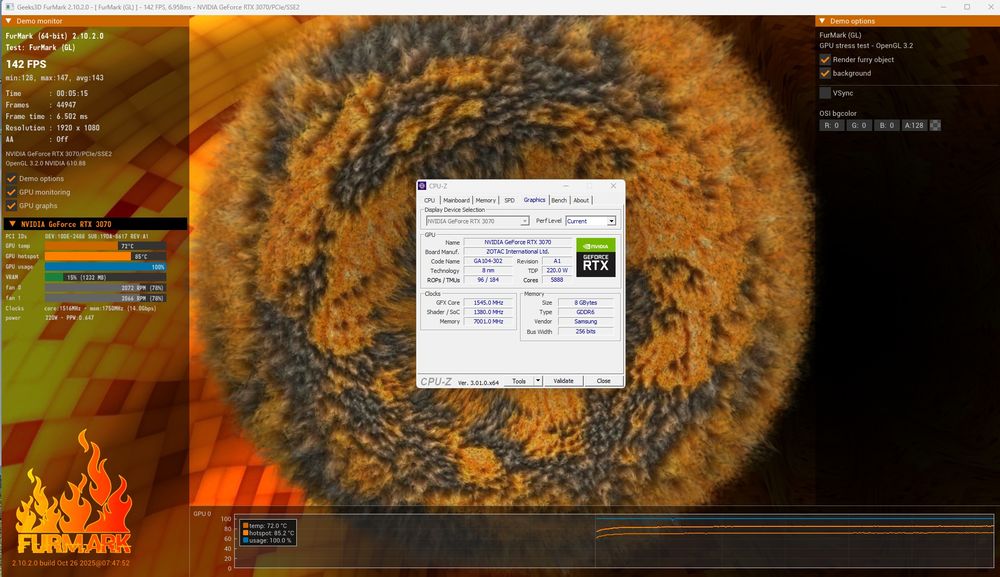1000x577 pixels.
Task: Open the About tab in CPU-Z
Action: (x=581, y=200)
